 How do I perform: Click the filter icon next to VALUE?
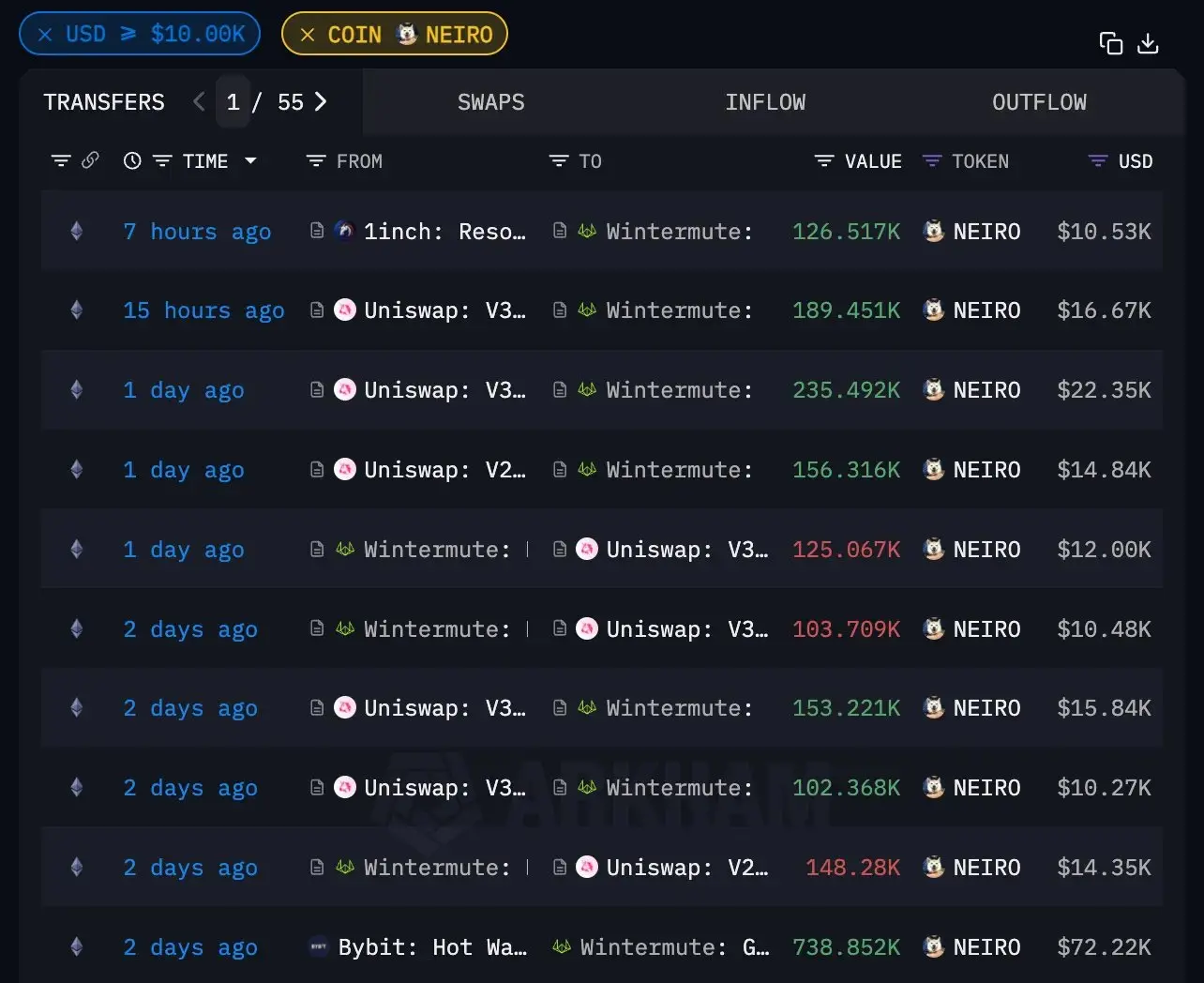tap(824, 161)
